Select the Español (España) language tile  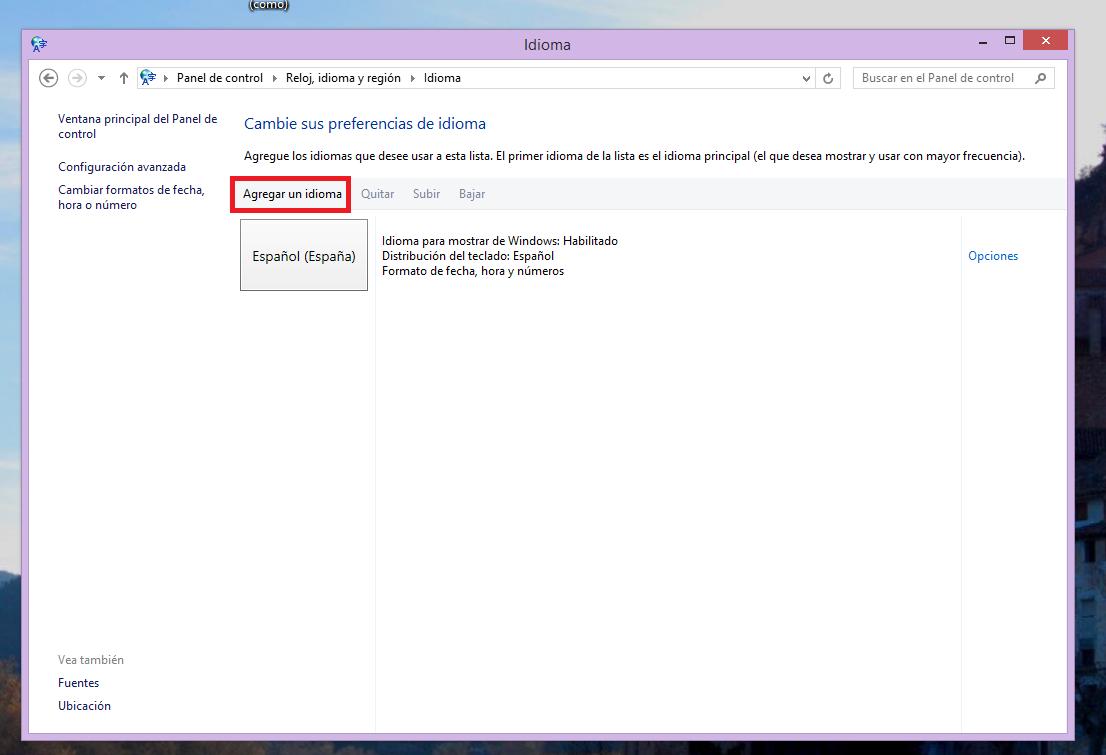point(304,256)
